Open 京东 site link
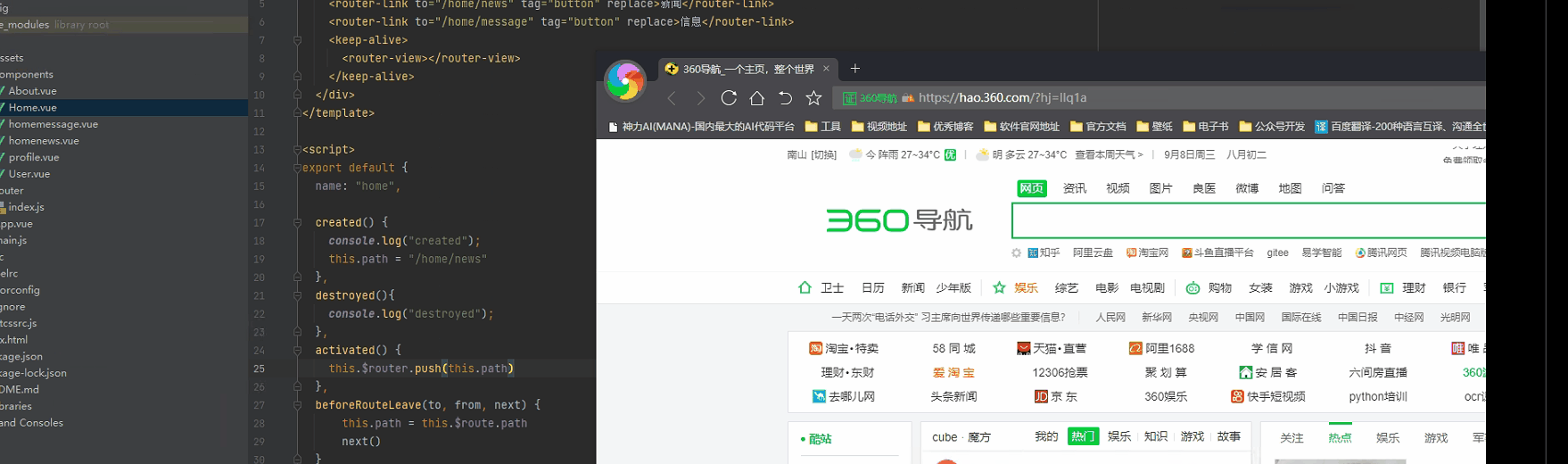 pyautogui.click(x=1055, y=396)
